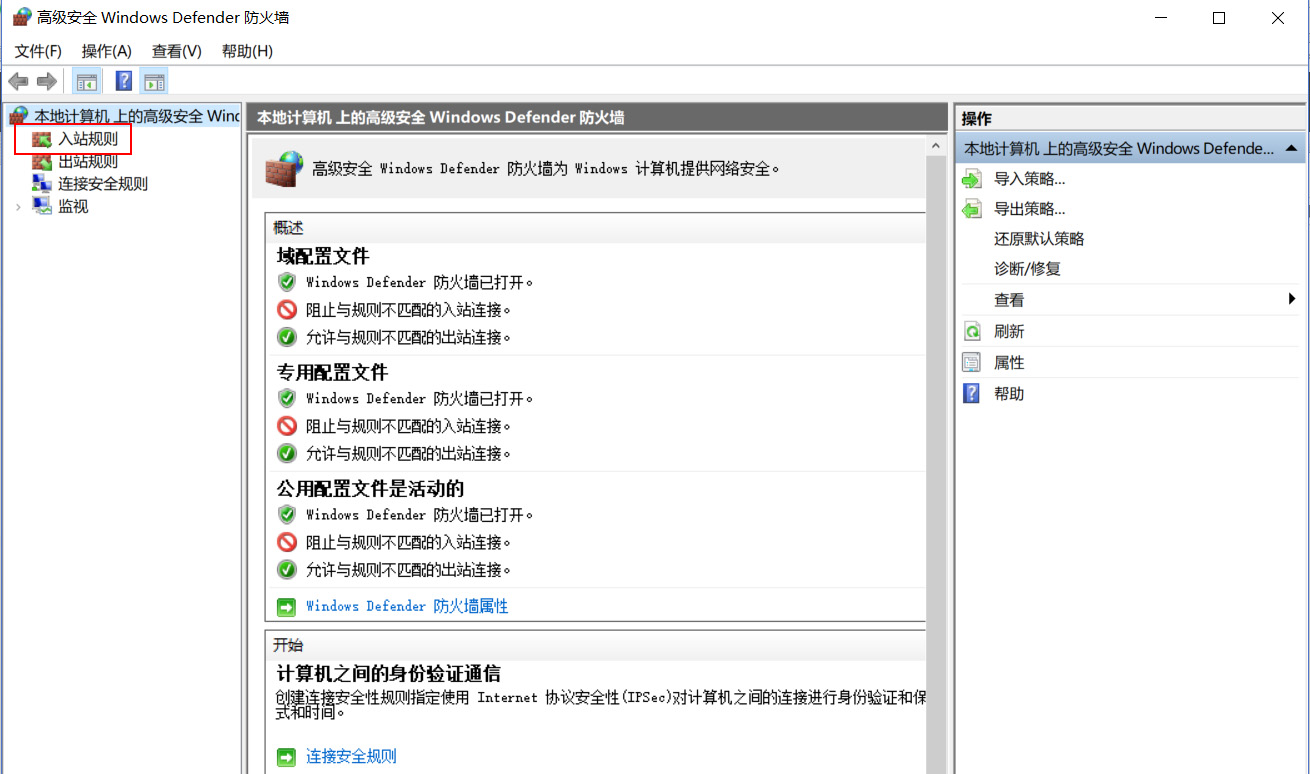Select 监视 in the tree

(x=73, y=205)
